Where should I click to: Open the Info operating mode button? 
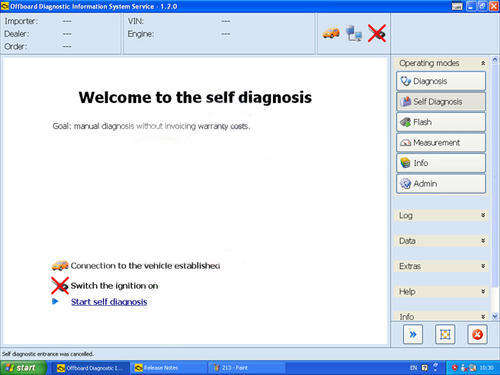(441, 163)
